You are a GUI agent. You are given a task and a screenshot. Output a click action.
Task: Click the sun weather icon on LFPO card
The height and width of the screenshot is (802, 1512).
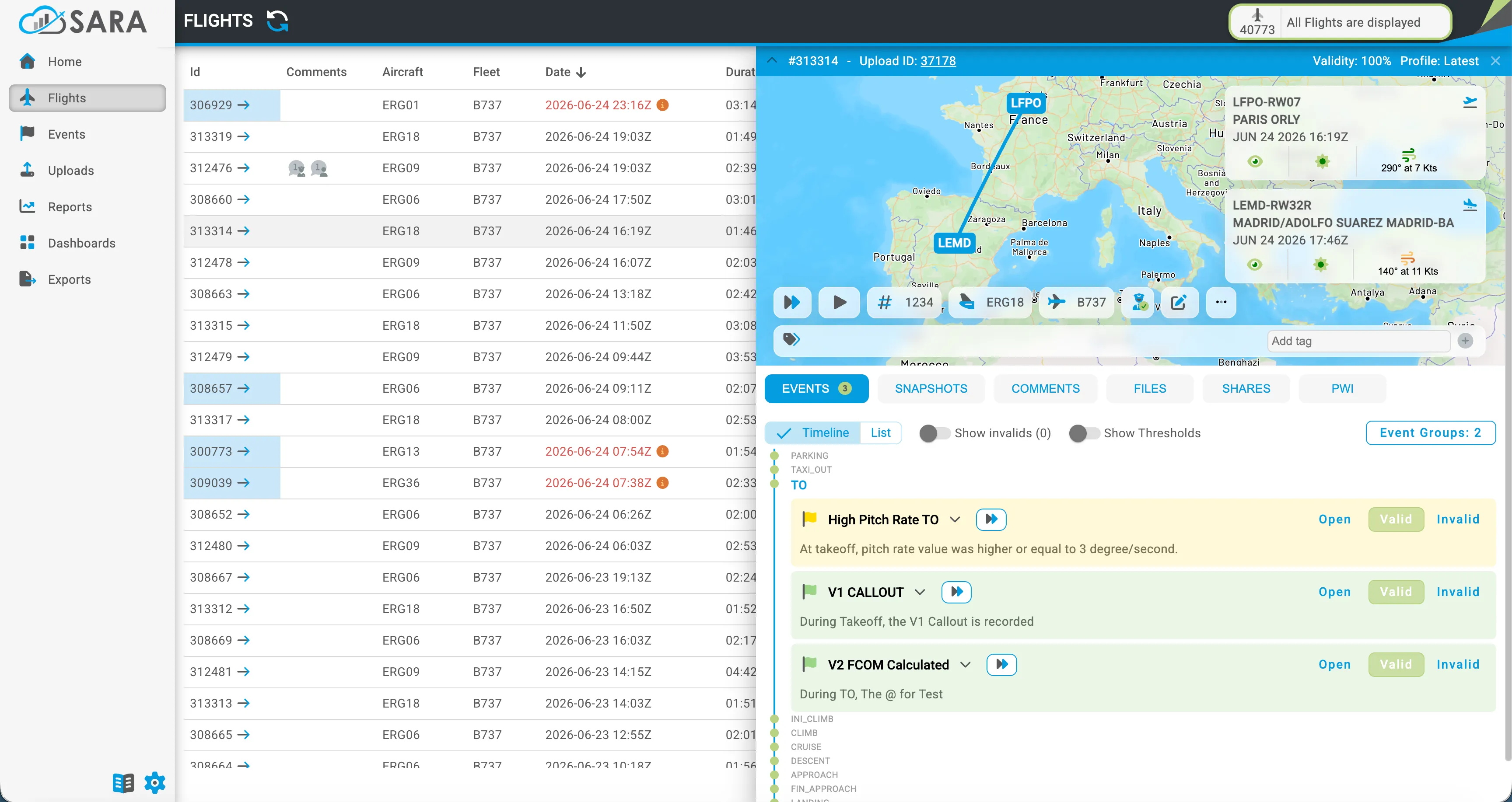click(x=1322, y=161)
